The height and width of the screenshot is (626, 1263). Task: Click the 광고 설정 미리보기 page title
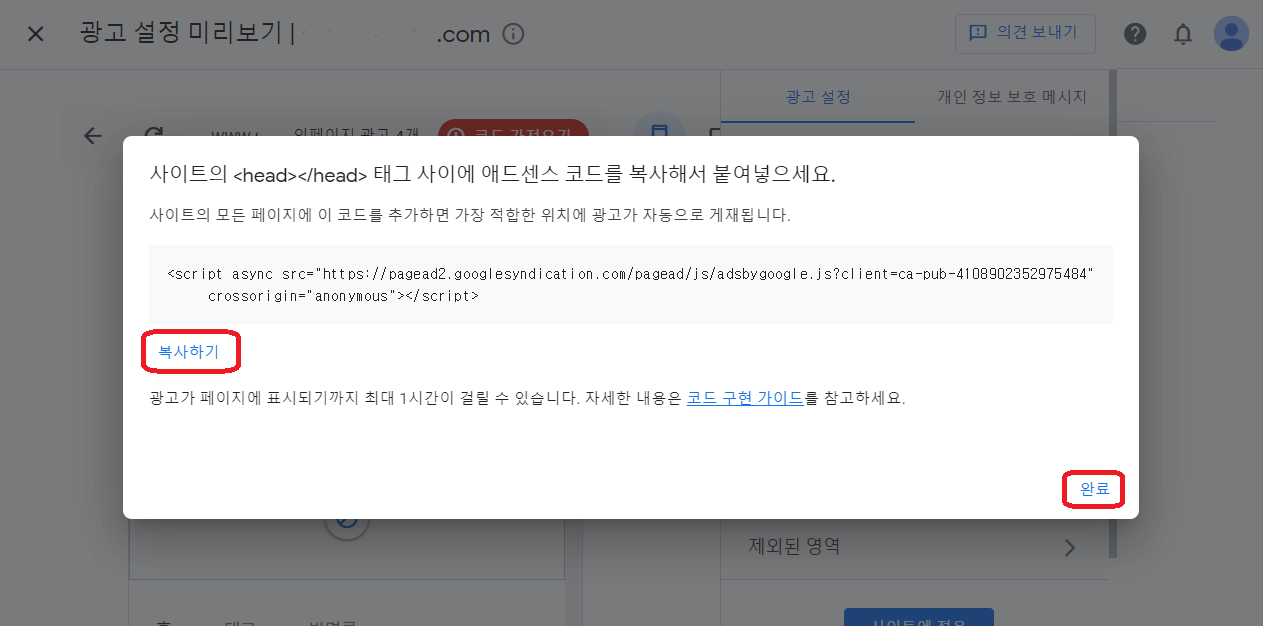point(181,34)
